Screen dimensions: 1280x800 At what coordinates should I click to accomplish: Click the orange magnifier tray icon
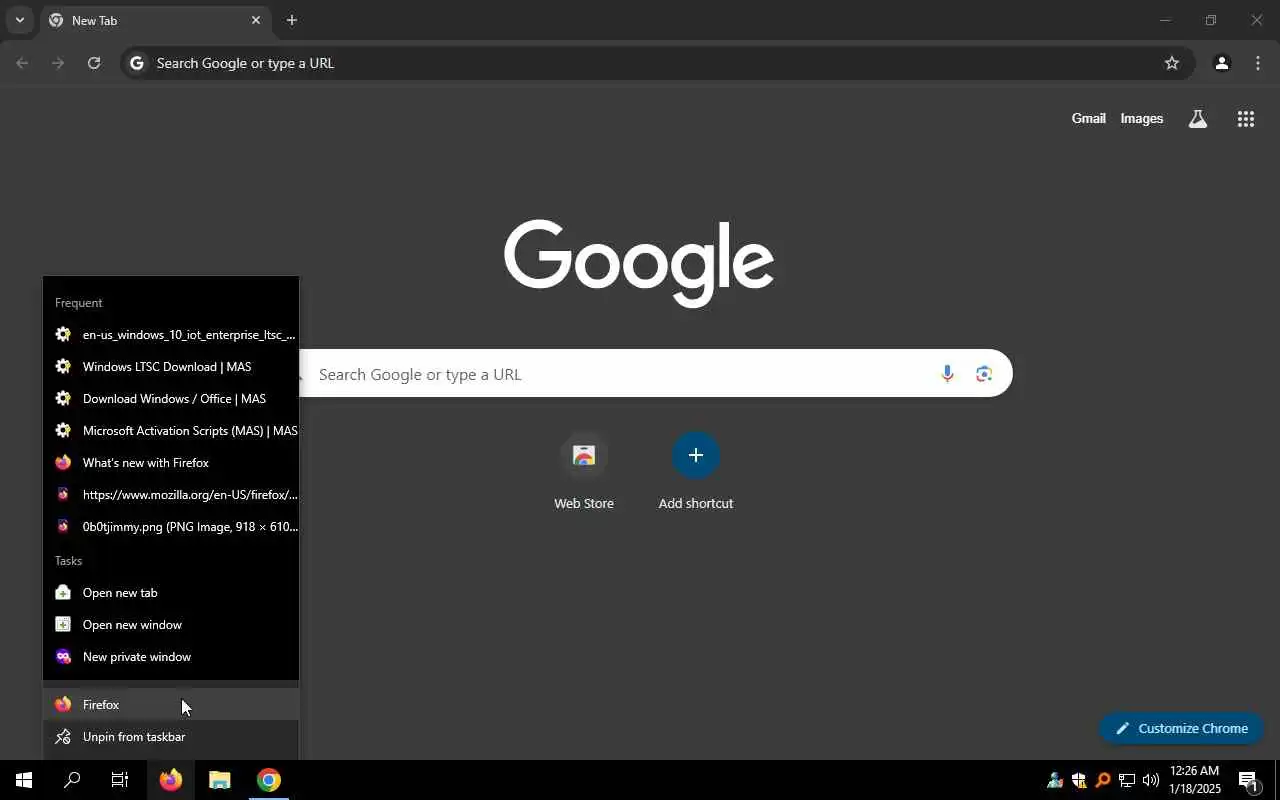pos(1103,780)
